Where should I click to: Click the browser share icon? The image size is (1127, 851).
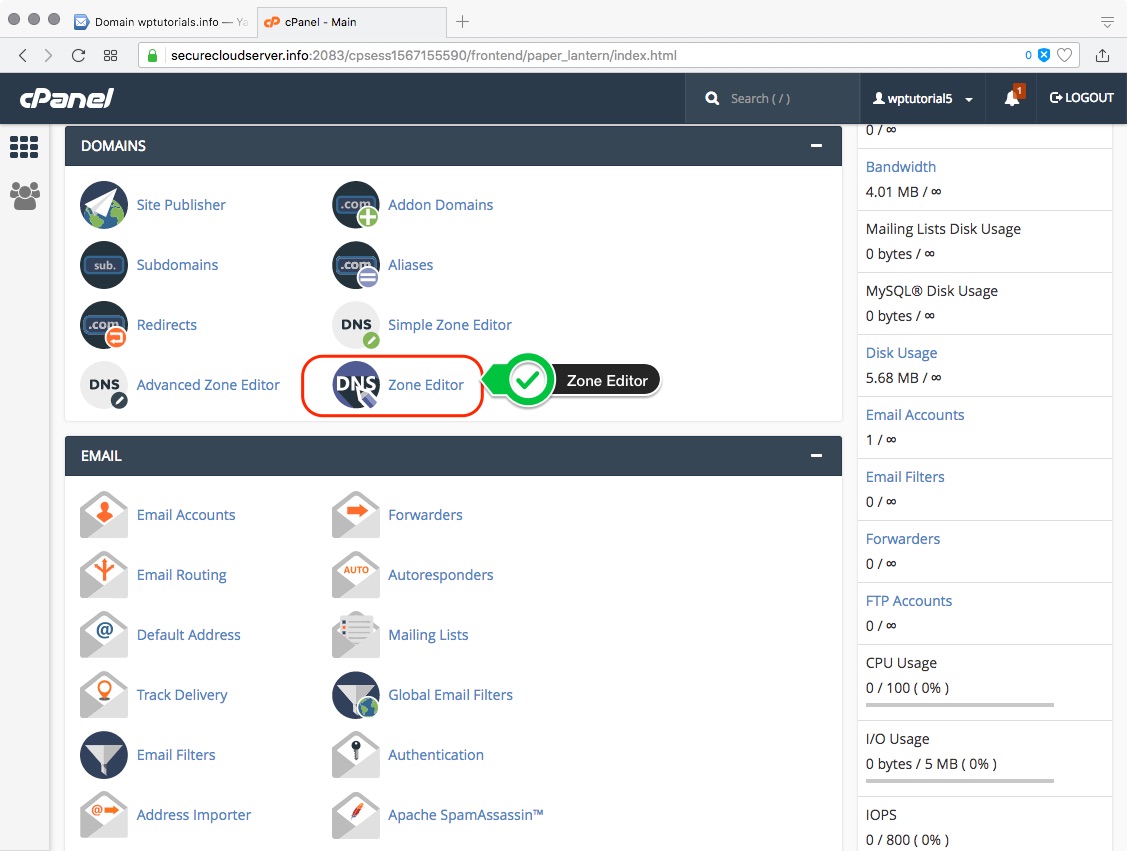coord(1103,55)
